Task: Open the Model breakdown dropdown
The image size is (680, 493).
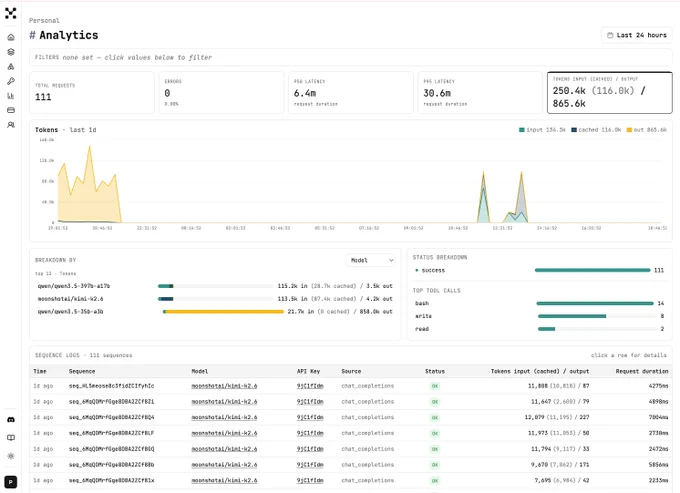Action: click(x=371, y=260)
